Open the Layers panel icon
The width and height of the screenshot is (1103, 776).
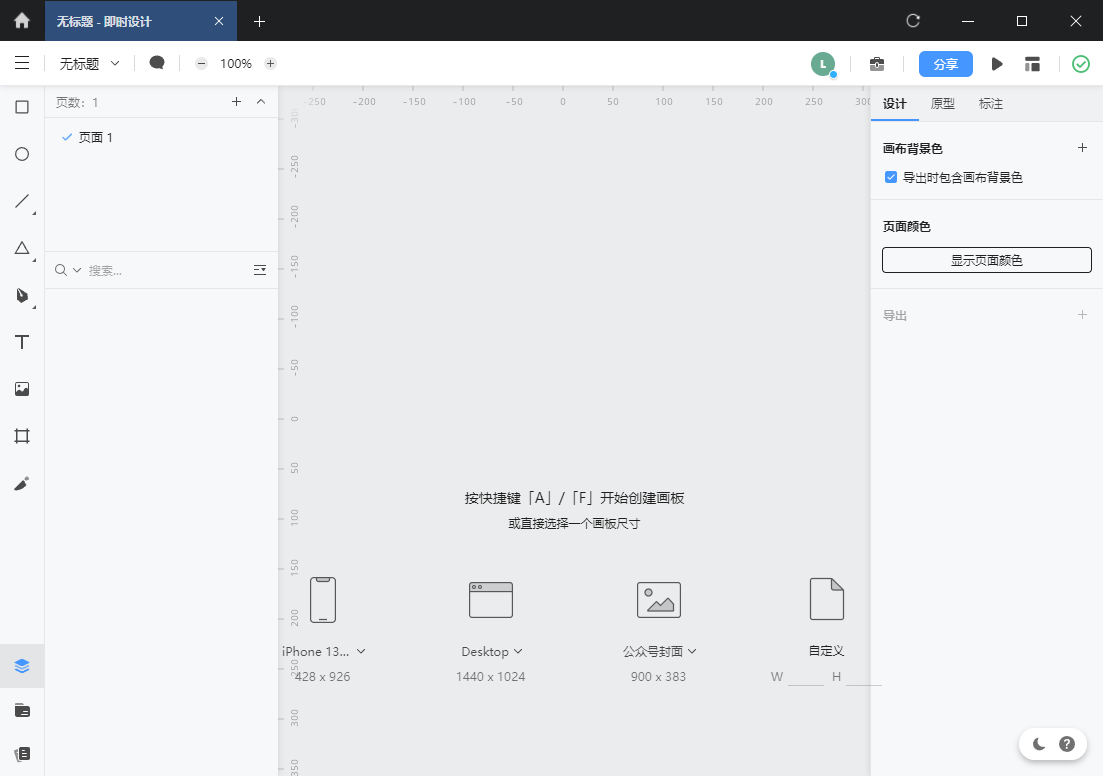point(22,666)
